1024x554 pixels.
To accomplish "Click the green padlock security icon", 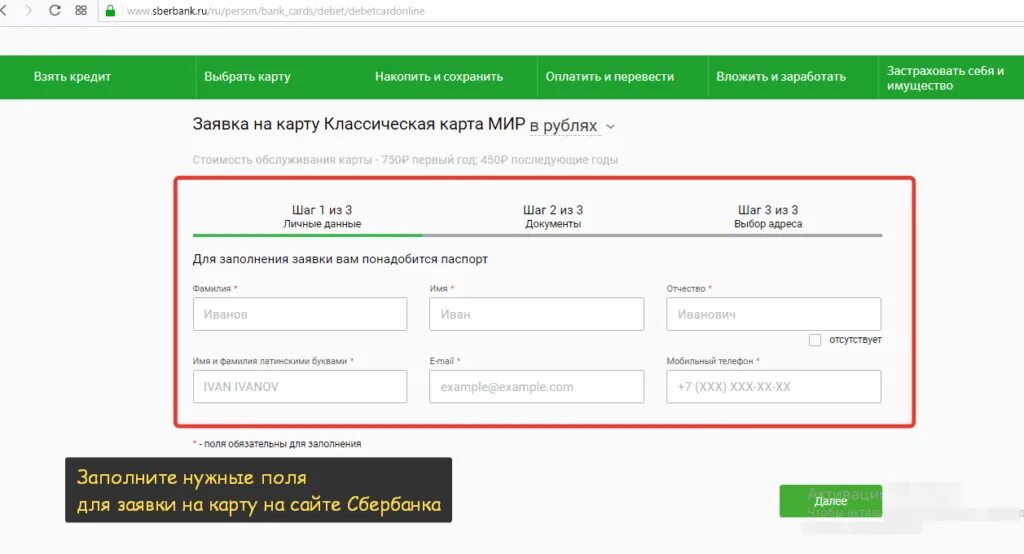I will pos(110,10).
